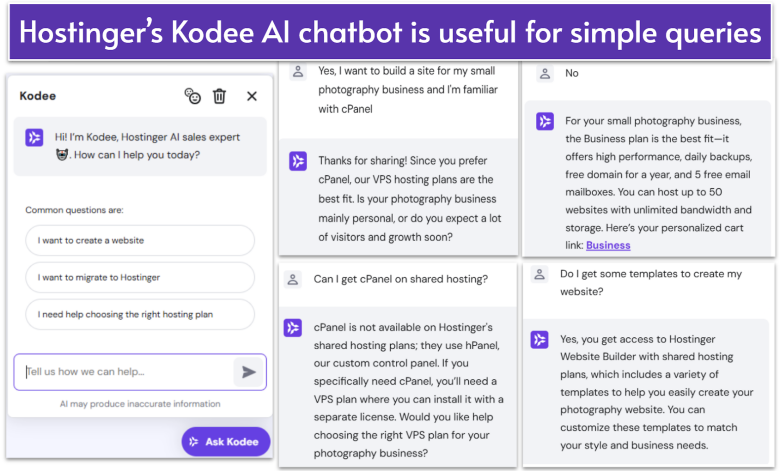The height and width of the screenshot is (471, 780).
Task: Click Kodee avatar beside 'cPanel is not available' reply
Action: coord(293,328)
